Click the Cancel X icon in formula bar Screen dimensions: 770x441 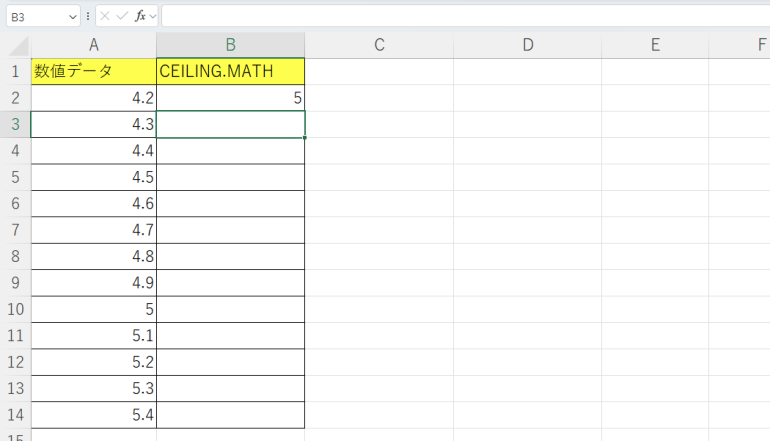tap(105, 17)
